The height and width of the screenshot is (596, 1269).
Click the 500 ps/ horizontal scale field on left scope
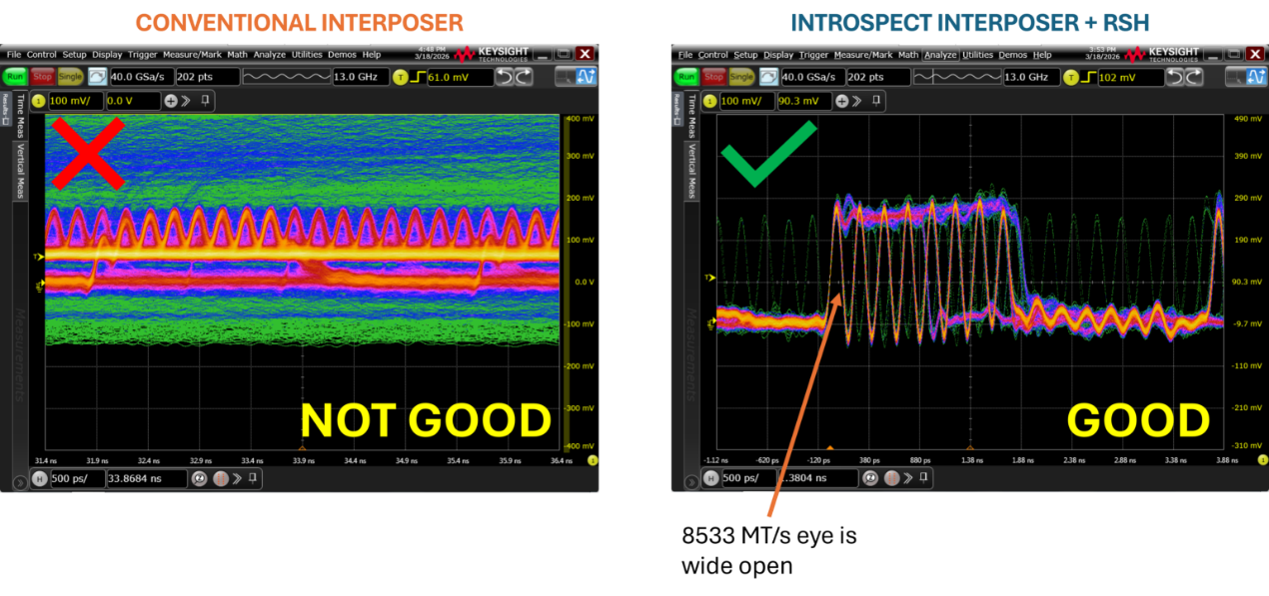click(77, 479)
